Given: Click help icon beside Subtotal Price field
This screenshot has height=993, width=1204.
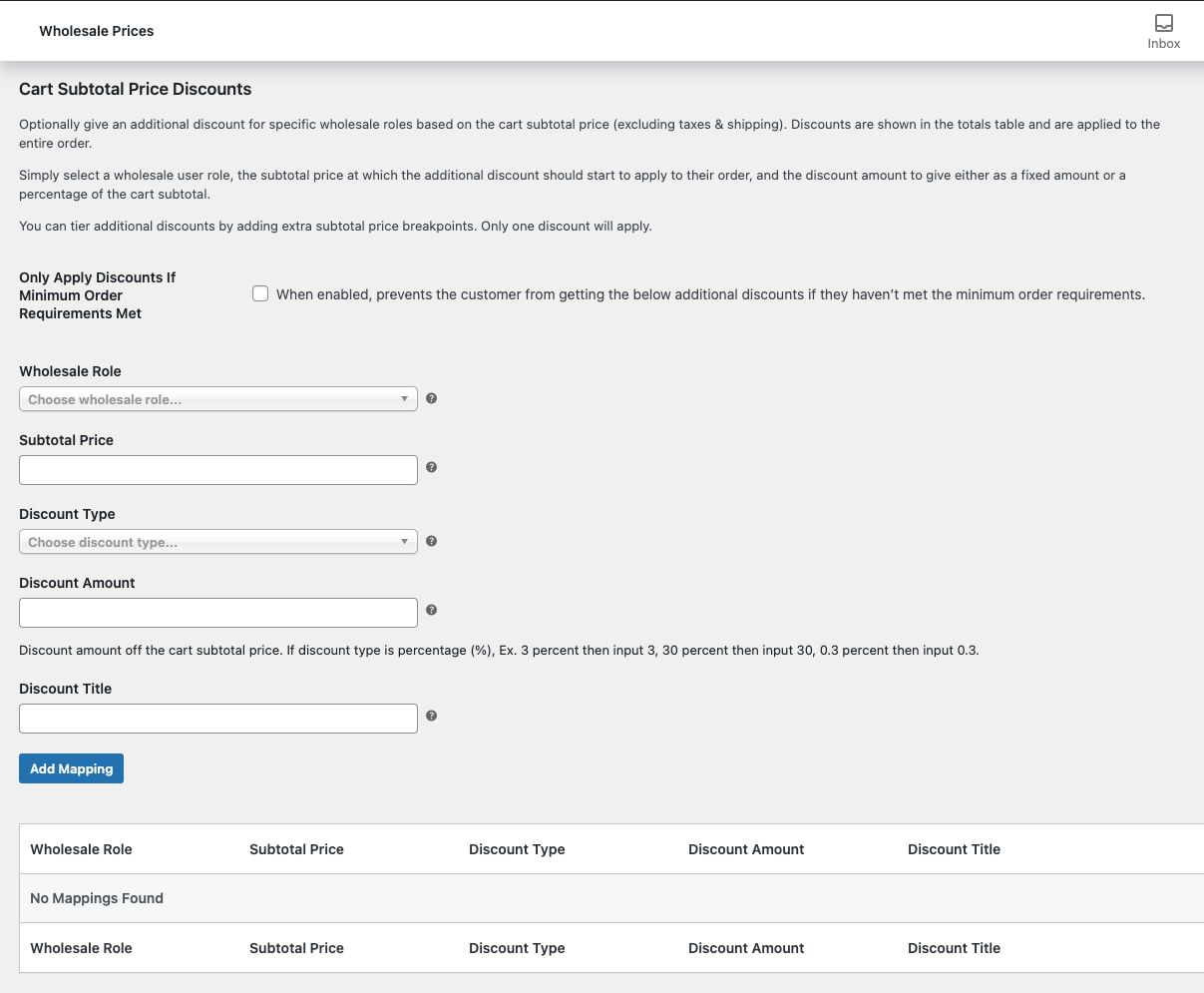Looking at the screenshot, I should pos(432,467).
